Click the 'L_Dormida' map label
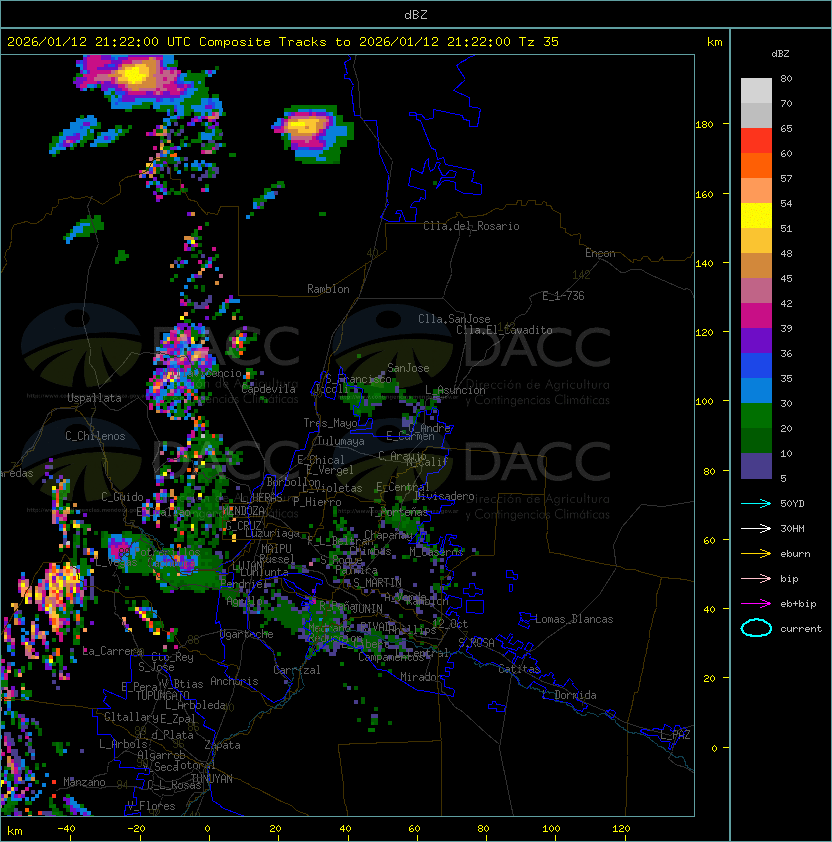The image size is (832, 842). click(569, 695)
